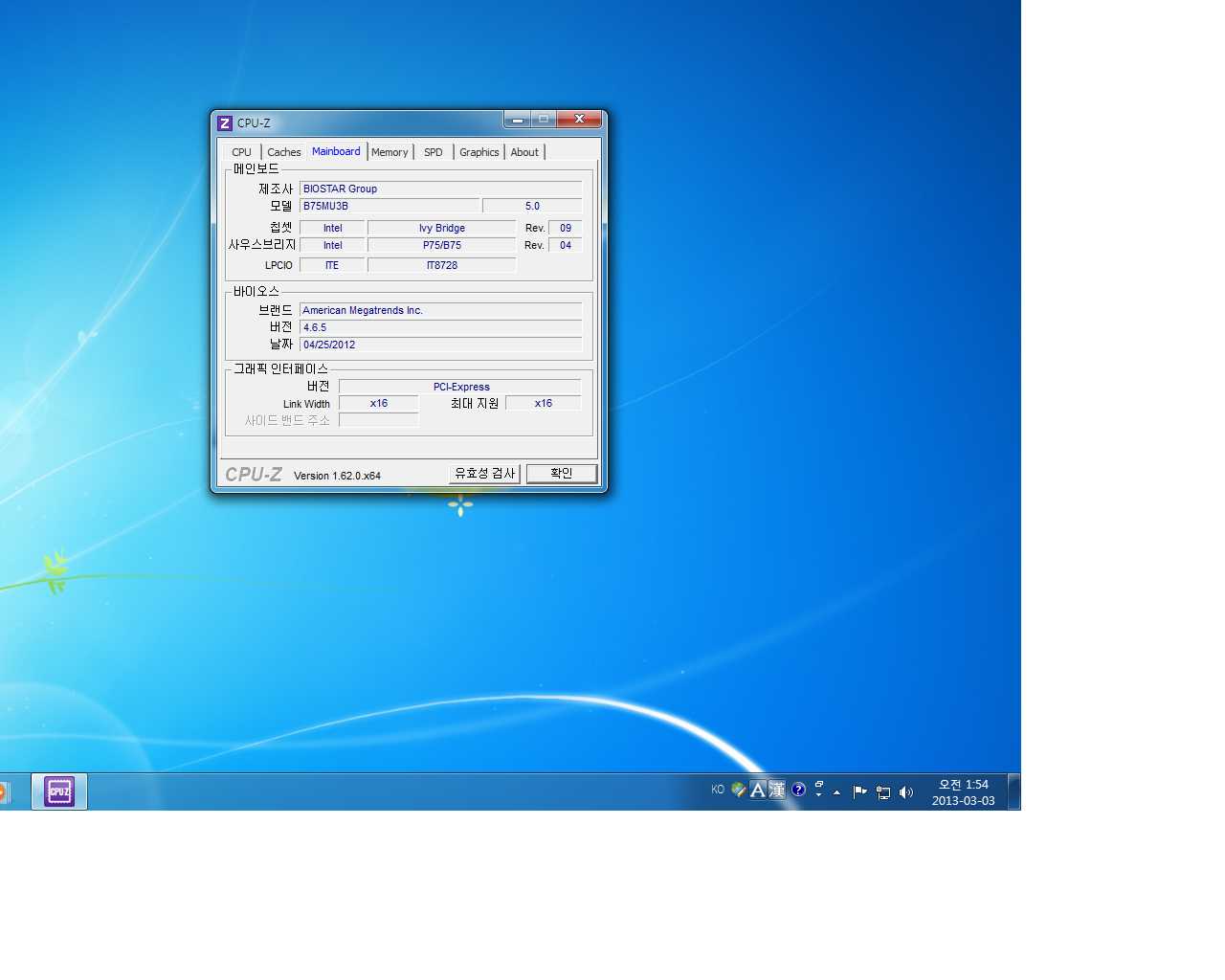Click the Ivy Bridge chipset field
The height and width of the screenshot is (980, 1225).
coord(442,228)
